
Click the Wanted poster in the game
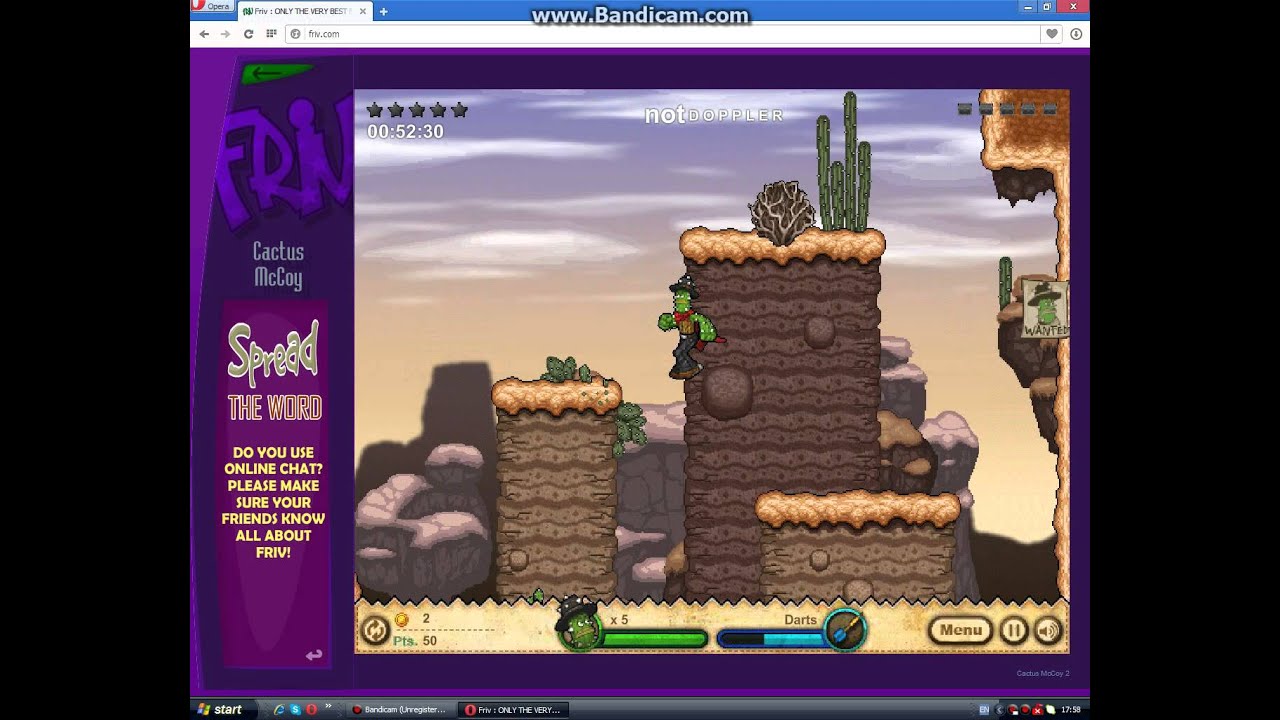[x=1044, y=308]
